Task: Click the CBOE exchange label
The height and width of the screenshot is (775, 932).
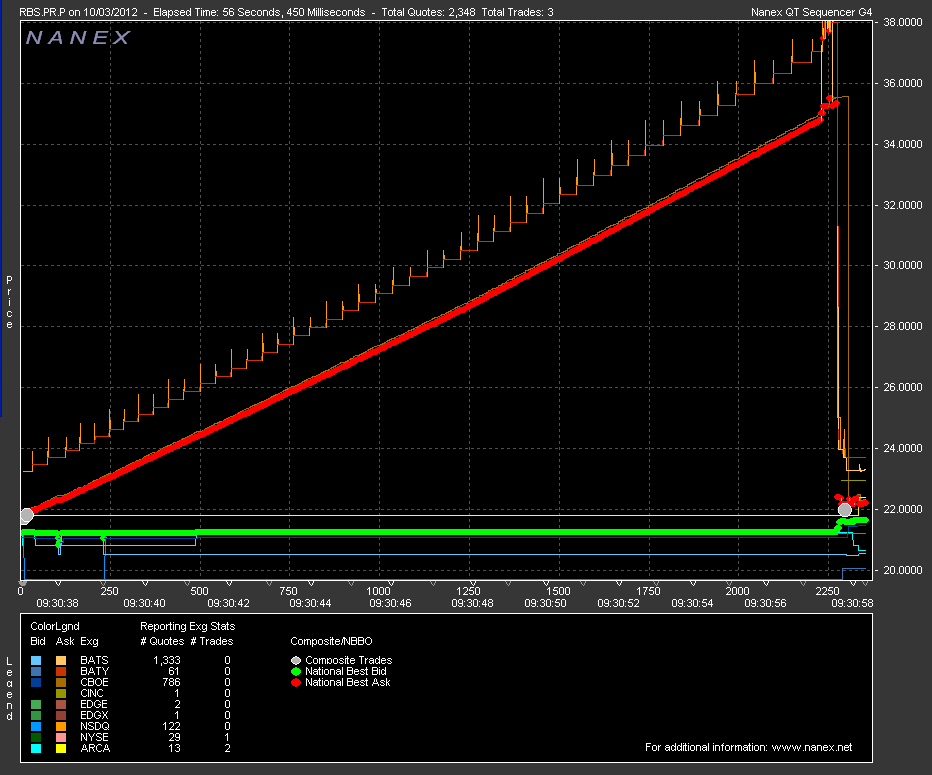Action: (x=95, y=682)
